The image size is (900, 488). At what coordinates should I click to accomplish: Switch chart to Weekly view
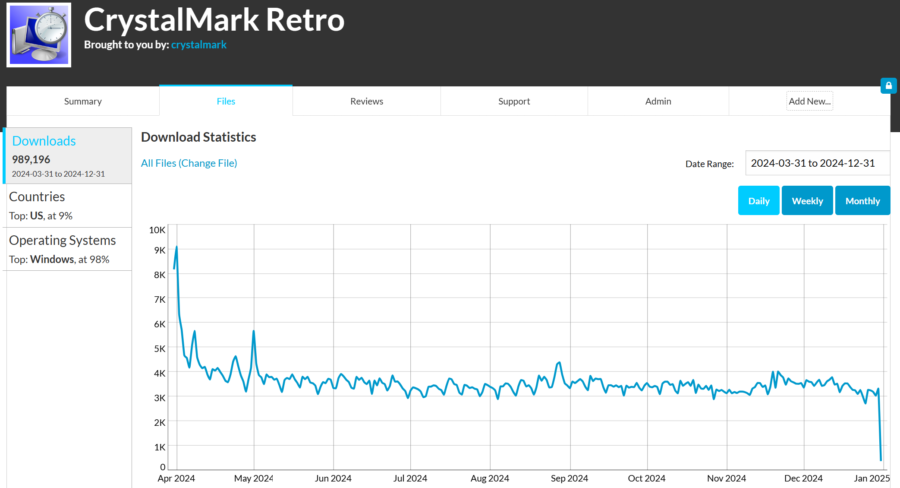click(x=807, y=201)
